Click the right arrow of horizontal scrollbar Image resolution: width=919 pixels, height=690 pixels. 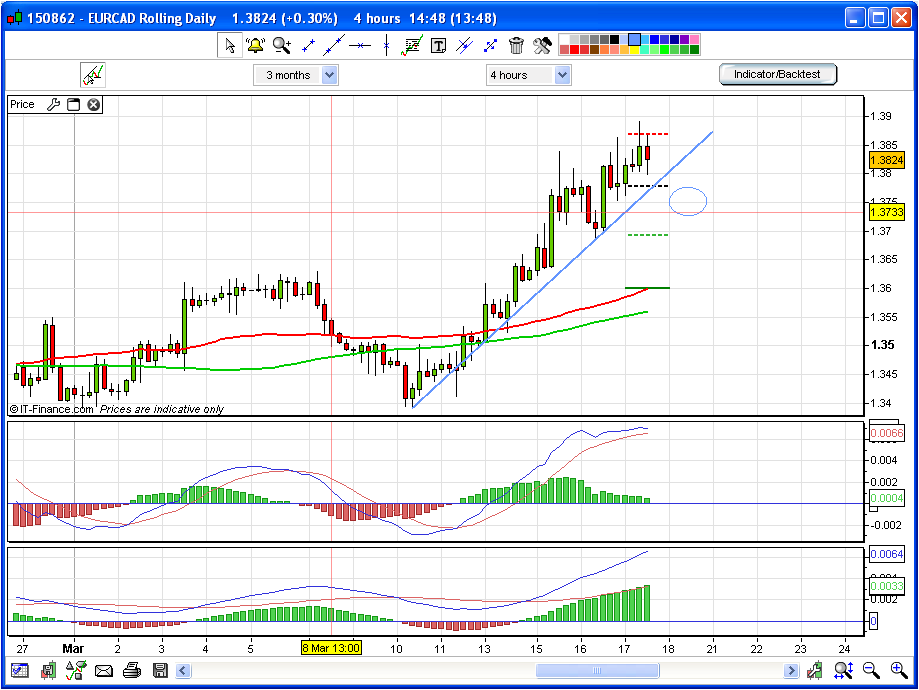pyautogui.click(x=791, y=670)
